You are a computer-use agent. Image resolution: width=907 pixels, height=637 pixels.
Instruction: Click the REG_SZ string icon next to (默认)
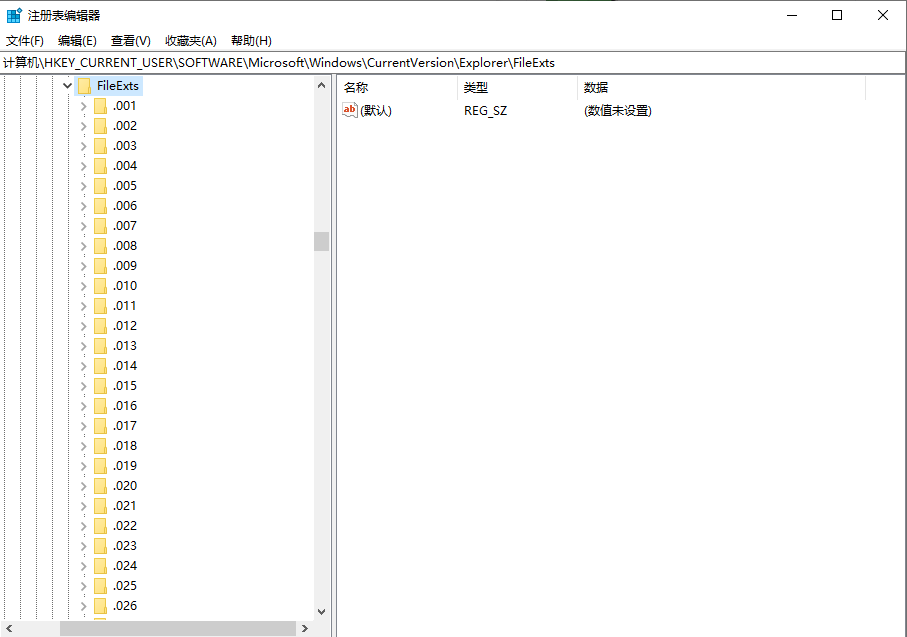point(349,110)
